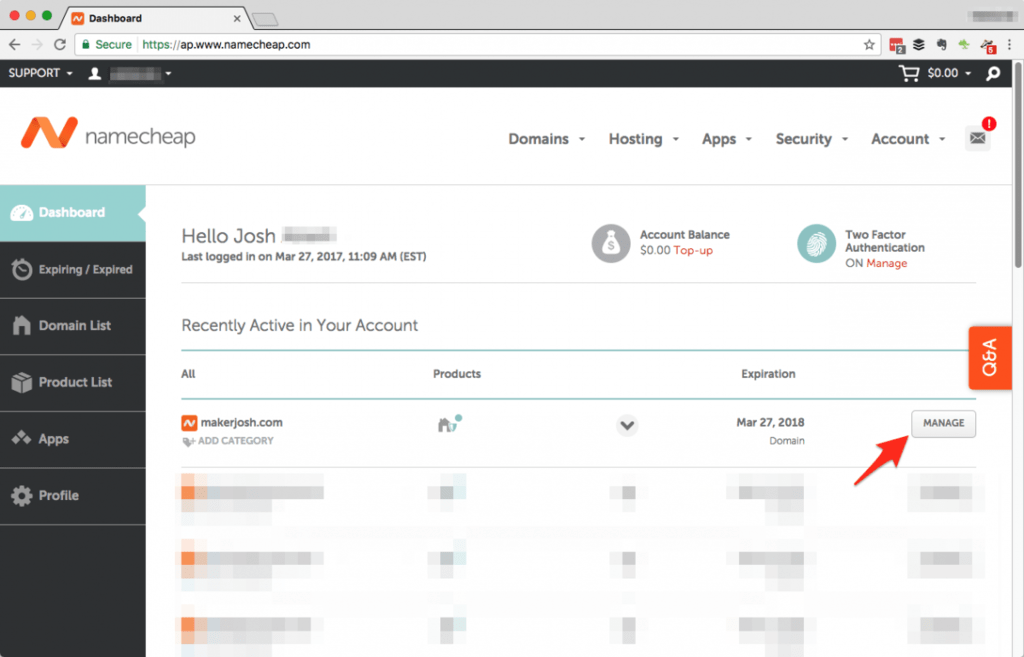
Task: Reload the page with refresh icon
Action: (59, 44)
